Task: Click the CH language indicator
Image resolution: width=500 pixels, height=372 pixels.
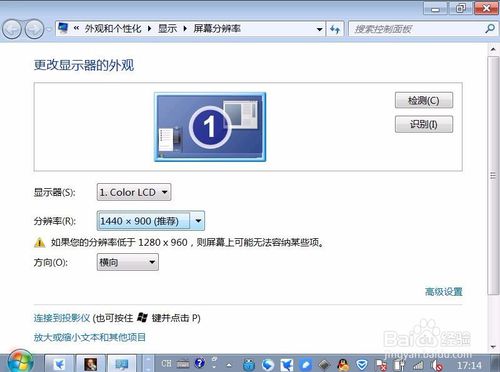Action: click(166, 363)
